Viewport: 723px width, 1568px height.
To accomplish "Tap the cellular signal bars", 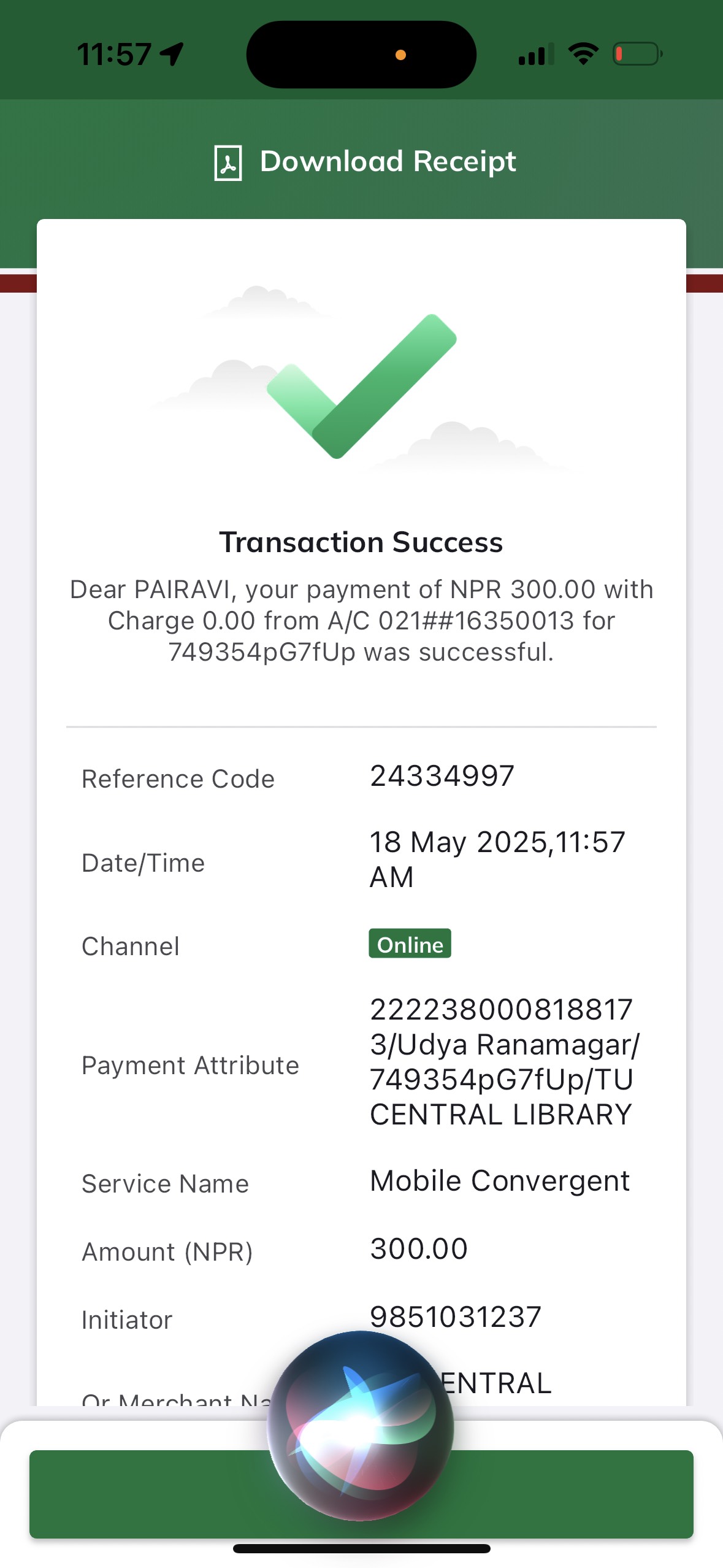I will [535, 55].
